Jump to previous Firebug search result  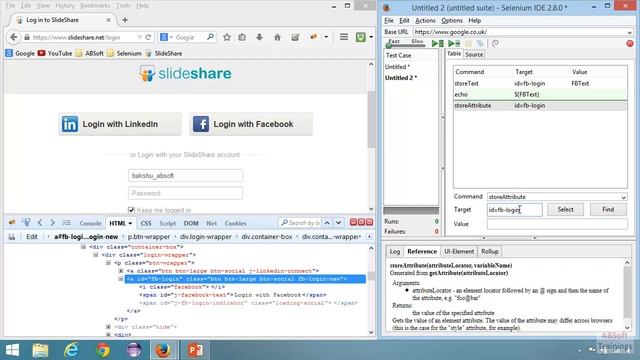coord(327,223)
